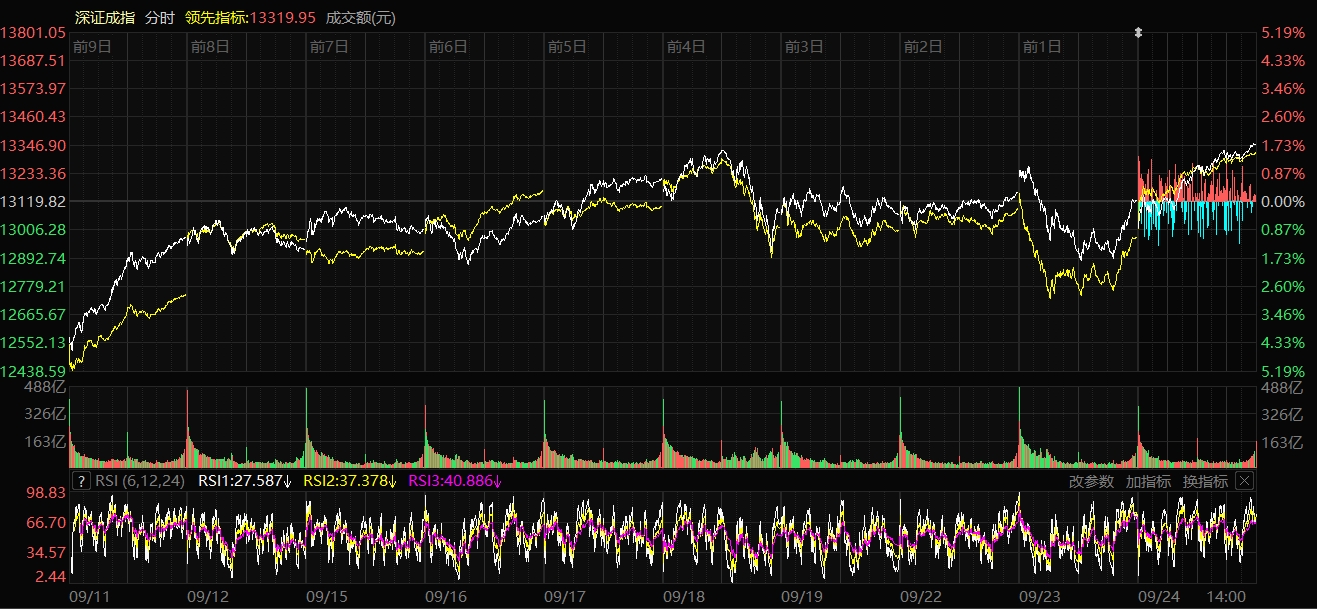
Task: Select the 分时 chart mode label
Action: 159,17
